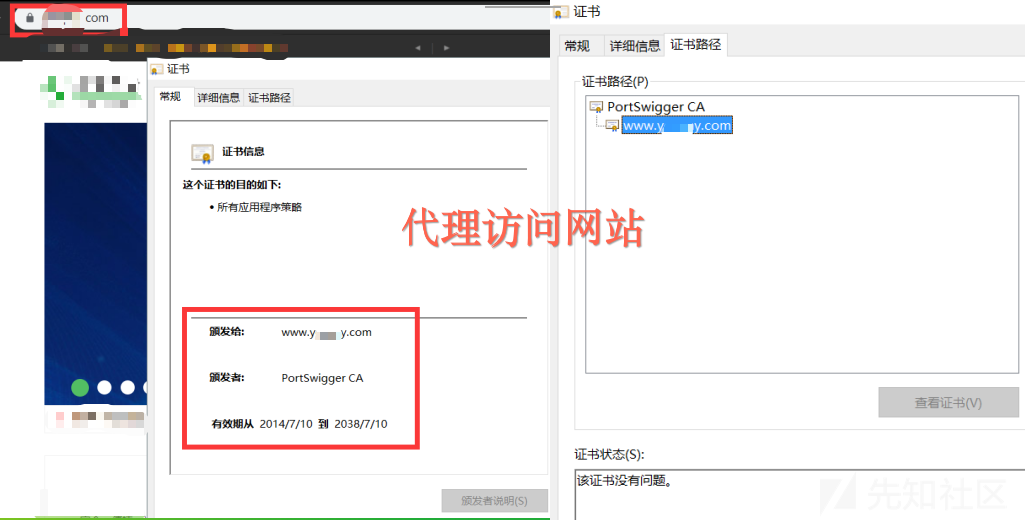Click the title bar icon of the left 证书 dialog
1025x520 pixels.
pos(156,69)
